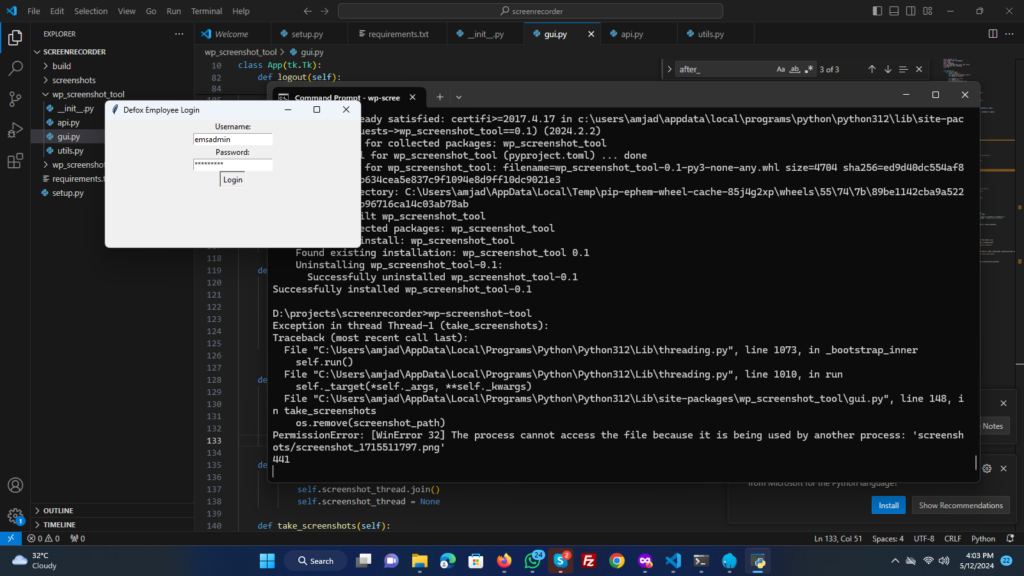Open the Terminal menu

coord(207,11)
